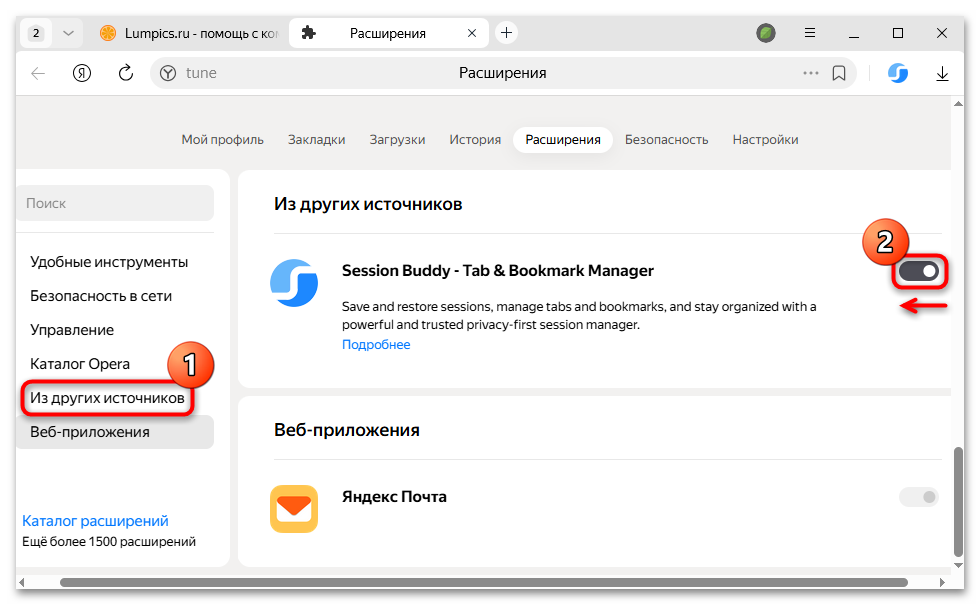Click the Ещё более 1500 расширений text
980x605 pixels.
click(x=109, y=541)
